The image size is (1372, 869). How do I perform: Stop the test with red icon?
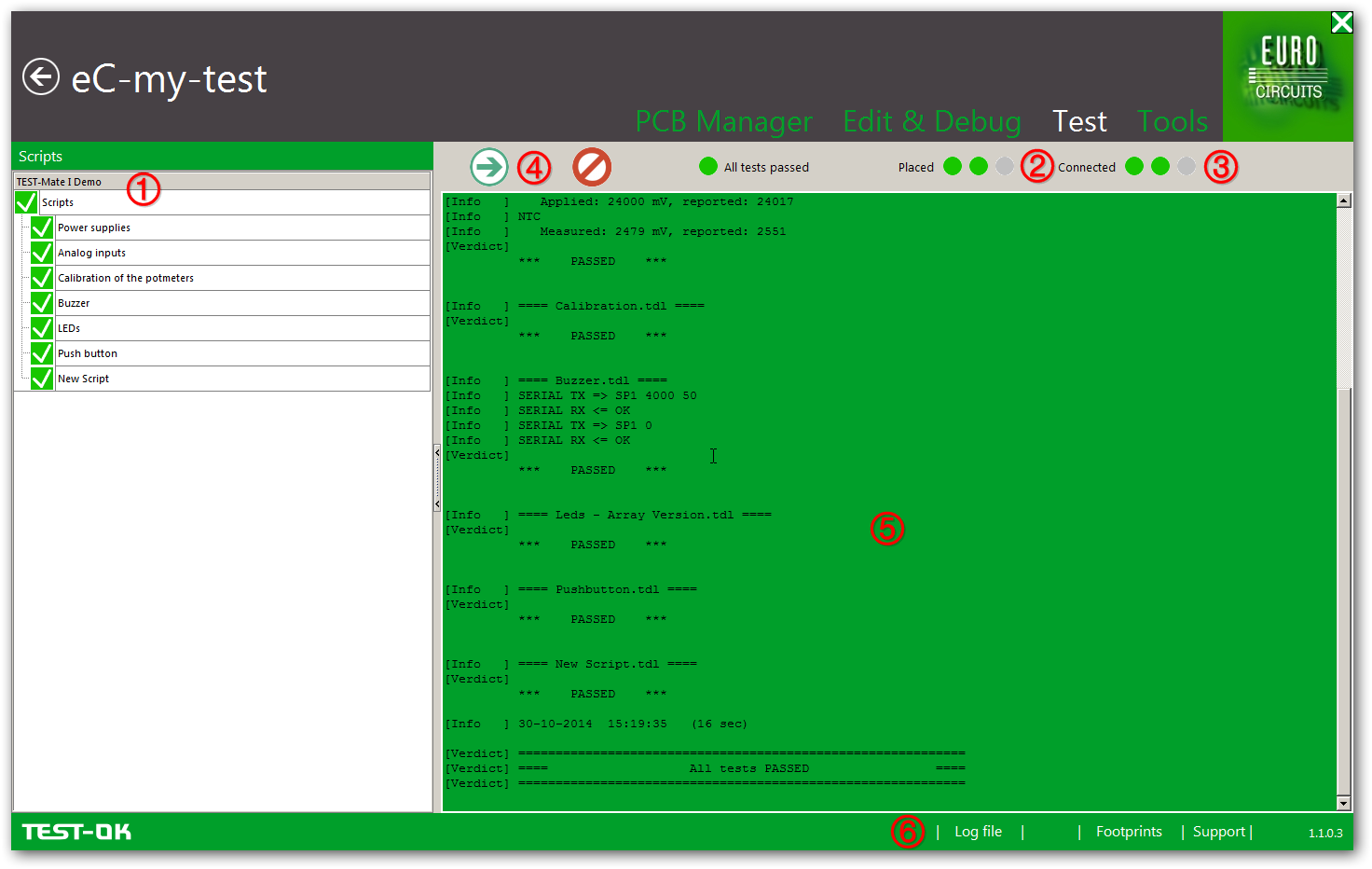[x=592, y=167]
